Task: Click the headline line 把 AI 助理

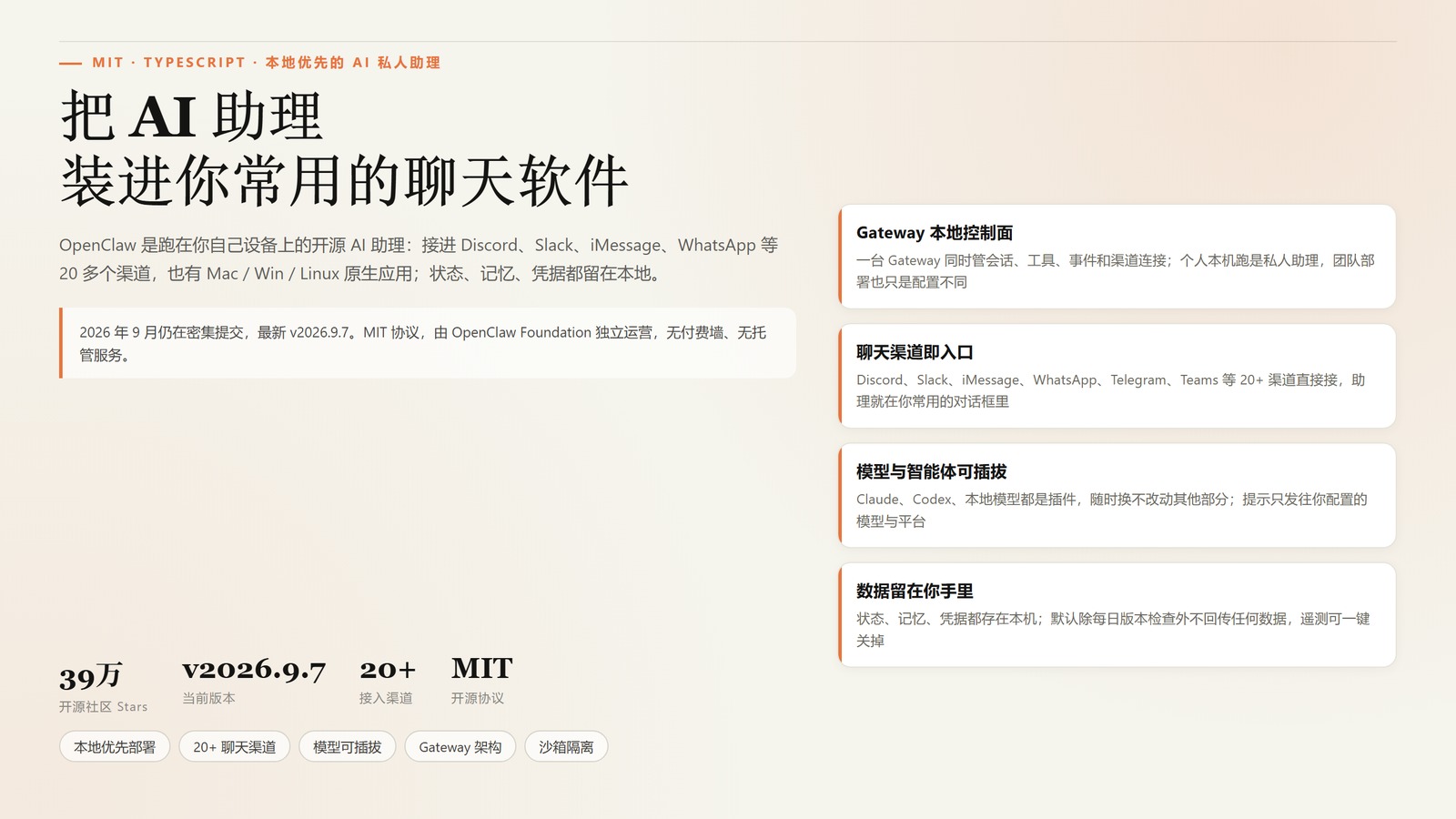Action: click(192, 116)
